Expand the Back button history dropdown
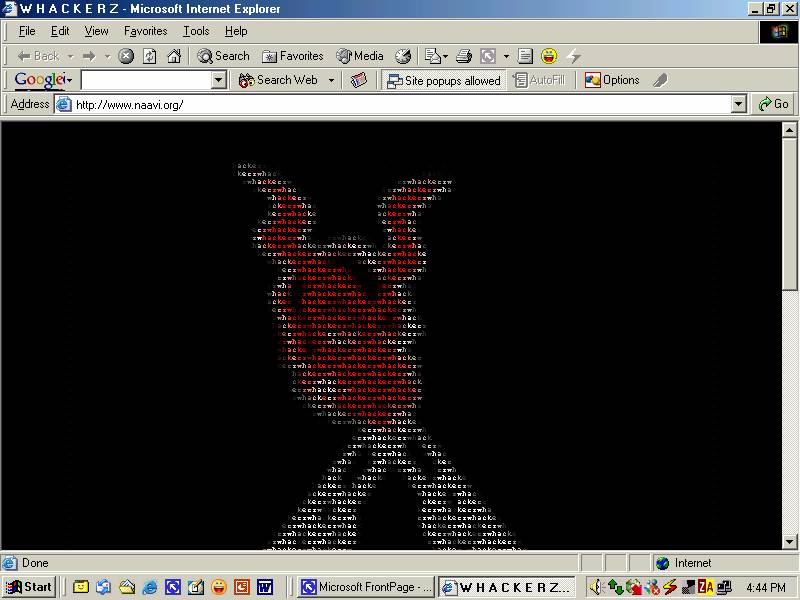 click(70, 56)
